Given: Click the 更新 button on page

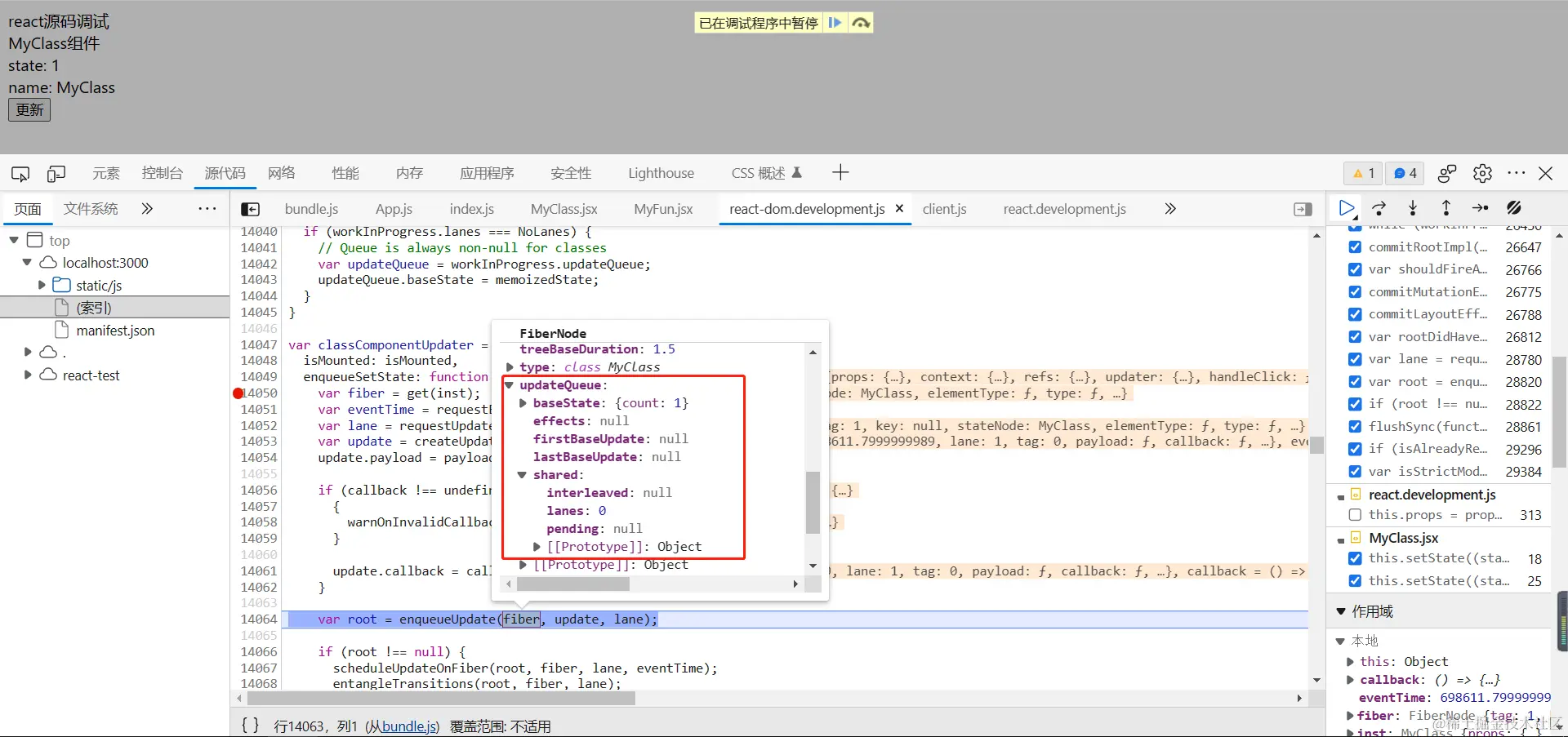Looking at the screenshot, I should [29, 110].
